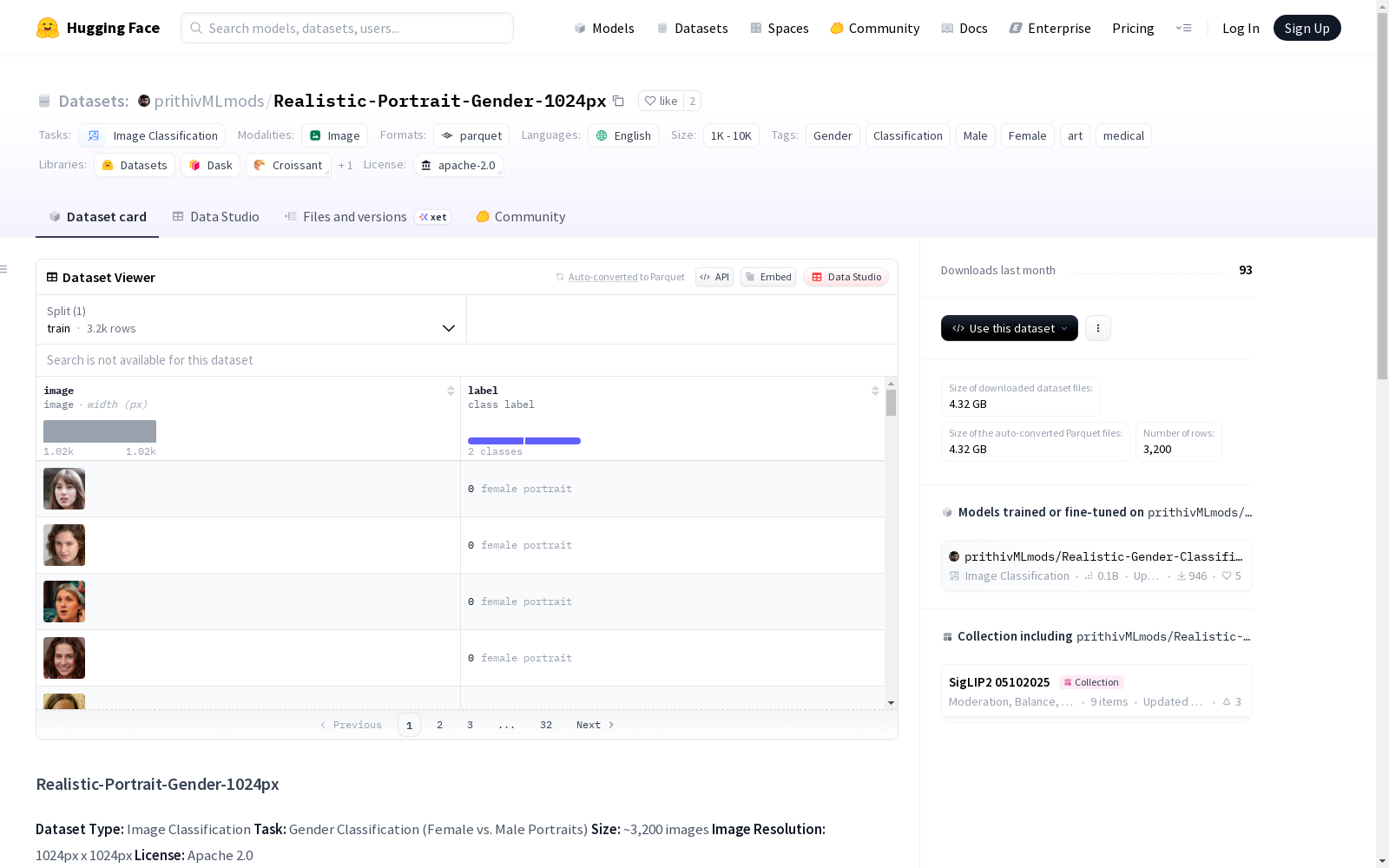Expand the train split dropdown
This screenshot has width=1389, height=868.
252,319
